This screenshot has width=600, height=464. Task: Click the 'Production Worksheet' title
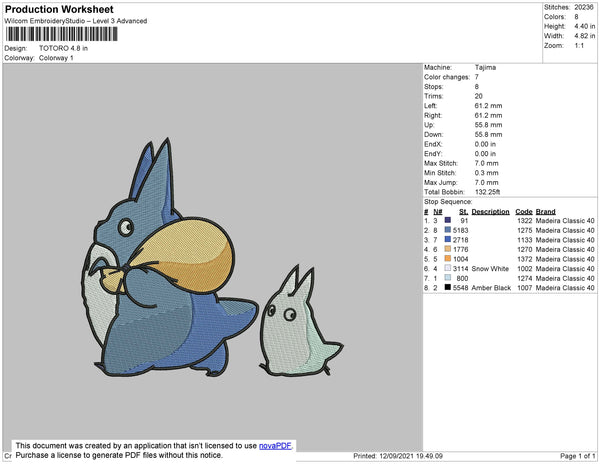click(59, 10)
